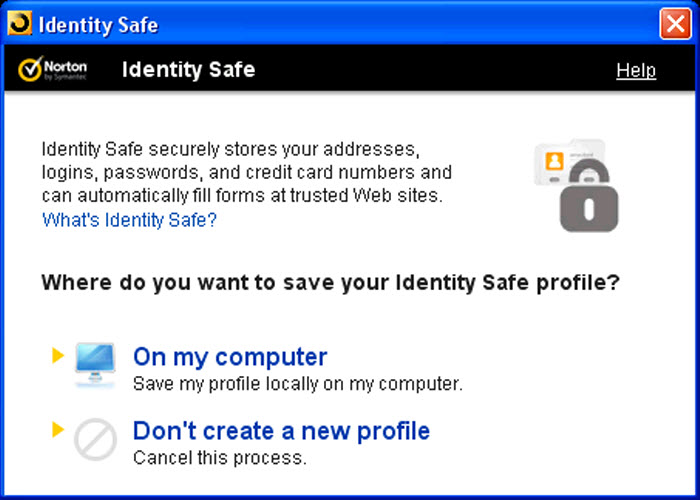Choose On my computer
Screen dimensions: 700x500
(230, 357)
